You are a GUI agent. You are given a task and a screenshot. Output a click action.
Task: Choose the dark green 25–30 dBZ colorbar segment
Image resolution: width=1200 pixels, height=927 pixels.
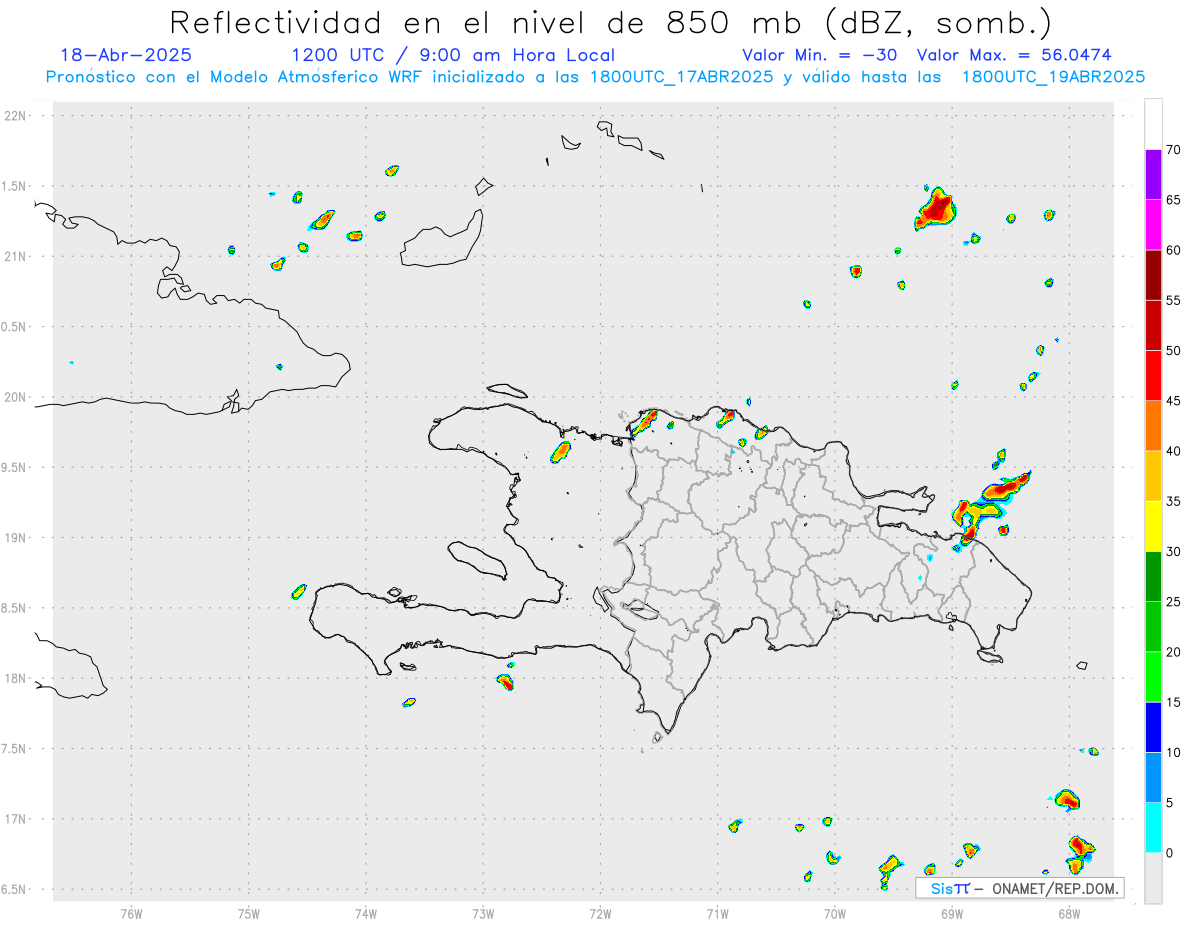click(1153, 576)
